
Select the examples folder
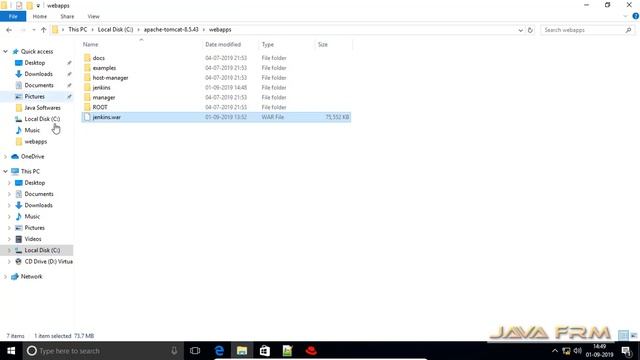click(104, 68)
